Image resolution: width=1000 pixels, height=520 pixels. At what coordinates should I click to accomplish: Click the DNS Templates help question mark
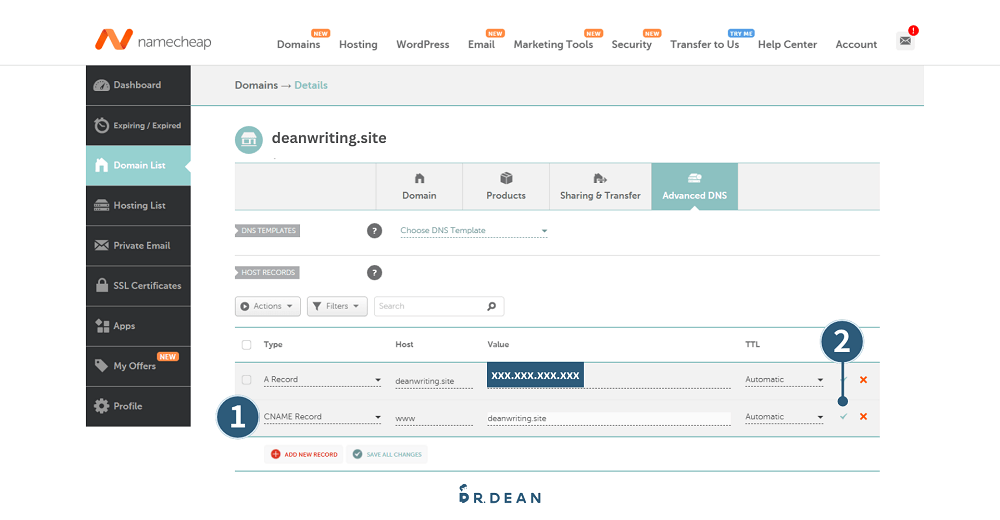coord(375,231)
